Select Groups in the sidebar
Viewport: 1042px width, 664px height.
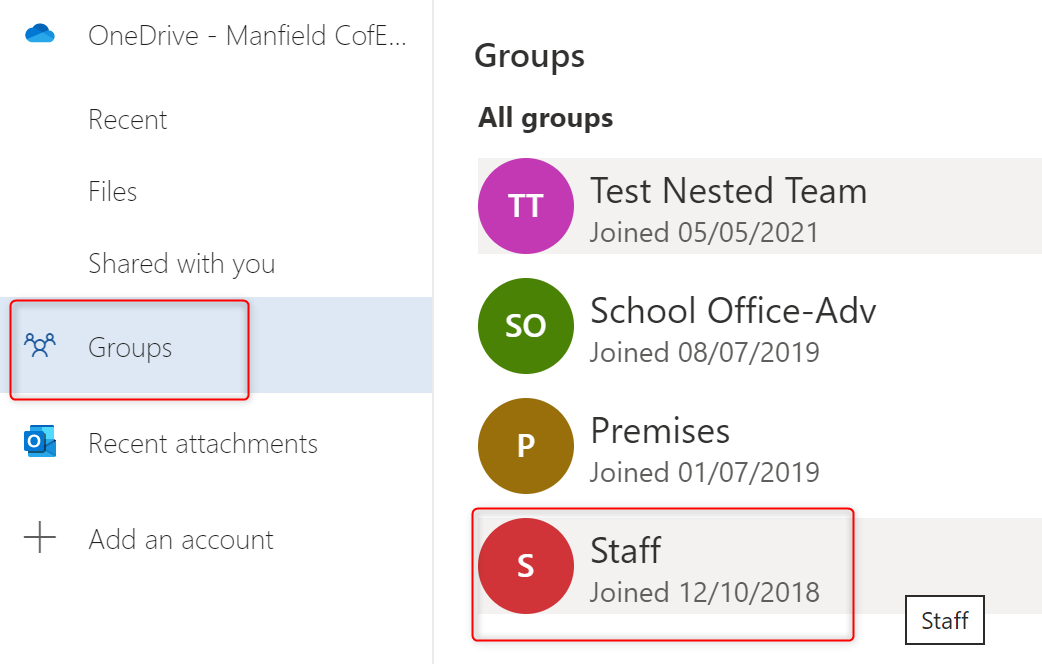coord(130,348)
